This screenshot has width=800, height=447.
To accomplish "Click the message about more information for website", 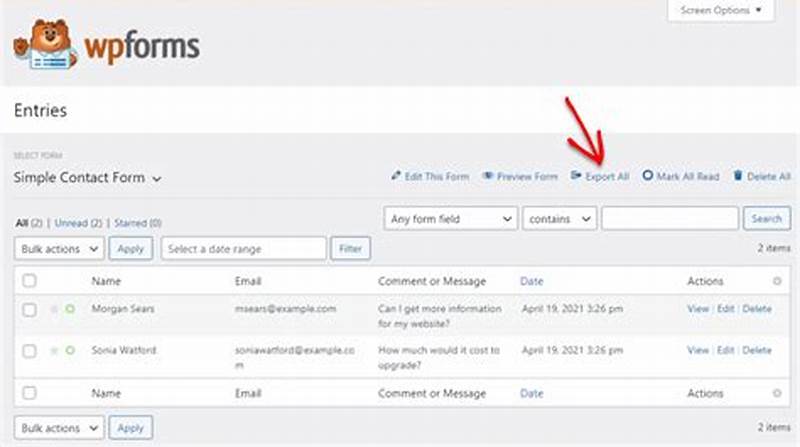I will pos(440,316).
